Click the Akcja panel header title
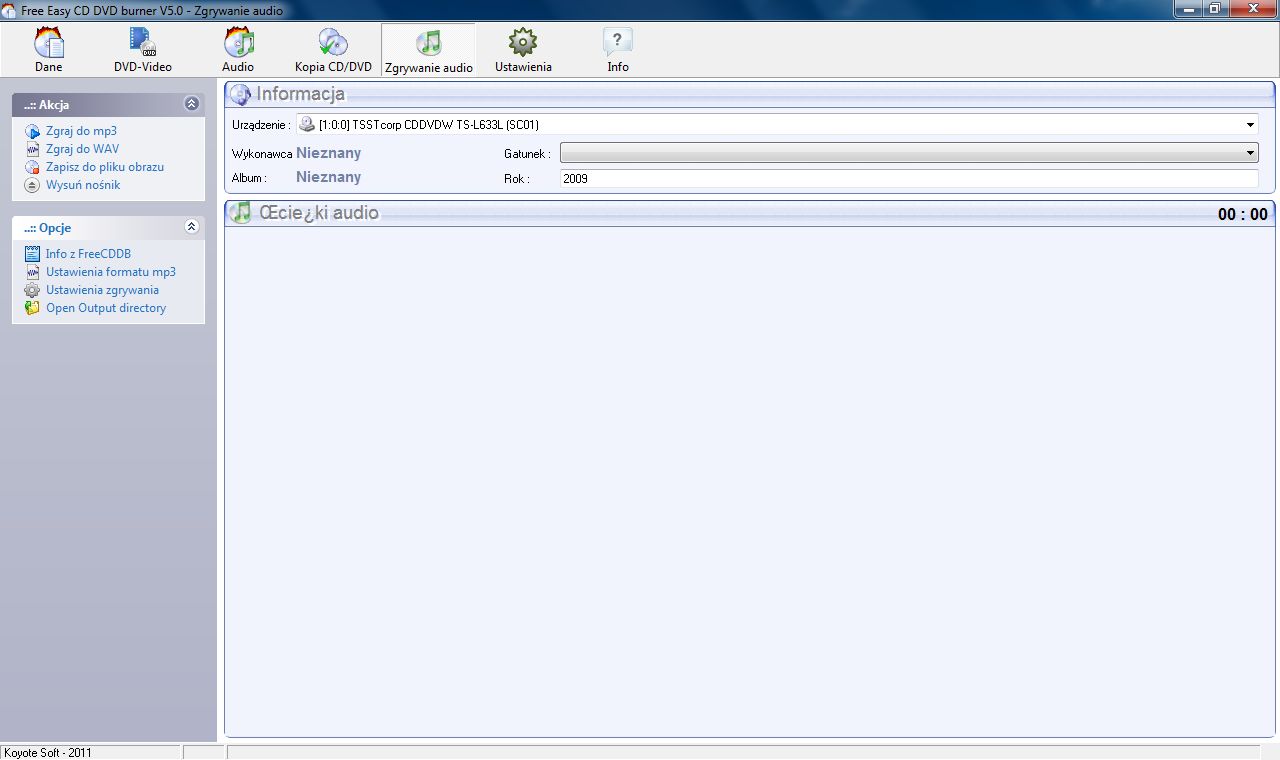The width and height of the screenshot is (1280, 760). pyautogui.click(x=47, y=104)
